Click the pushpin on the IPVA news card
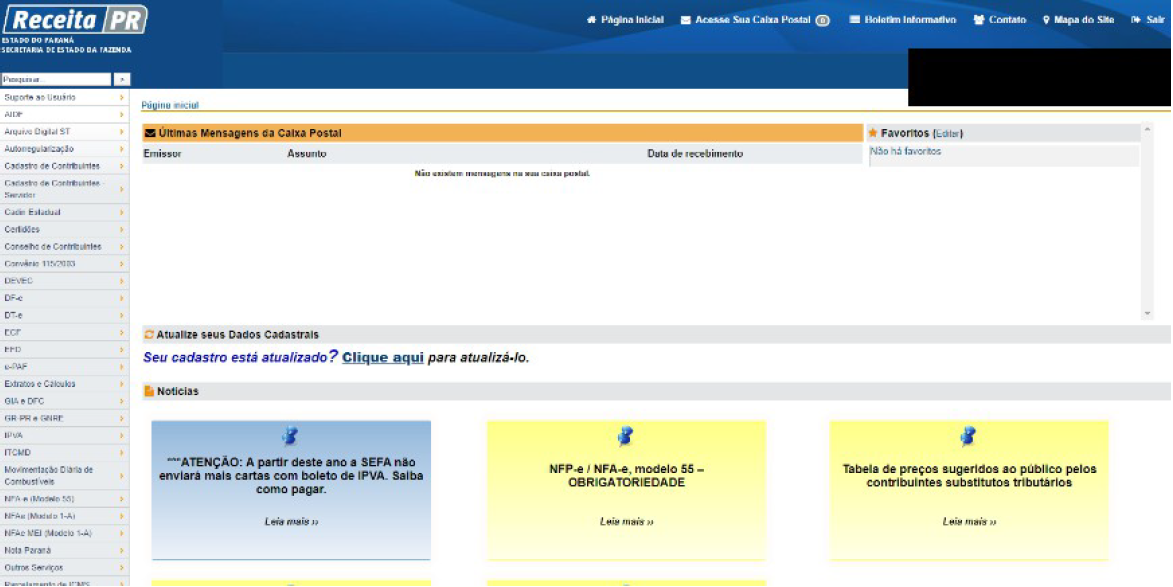 point(290,436)
